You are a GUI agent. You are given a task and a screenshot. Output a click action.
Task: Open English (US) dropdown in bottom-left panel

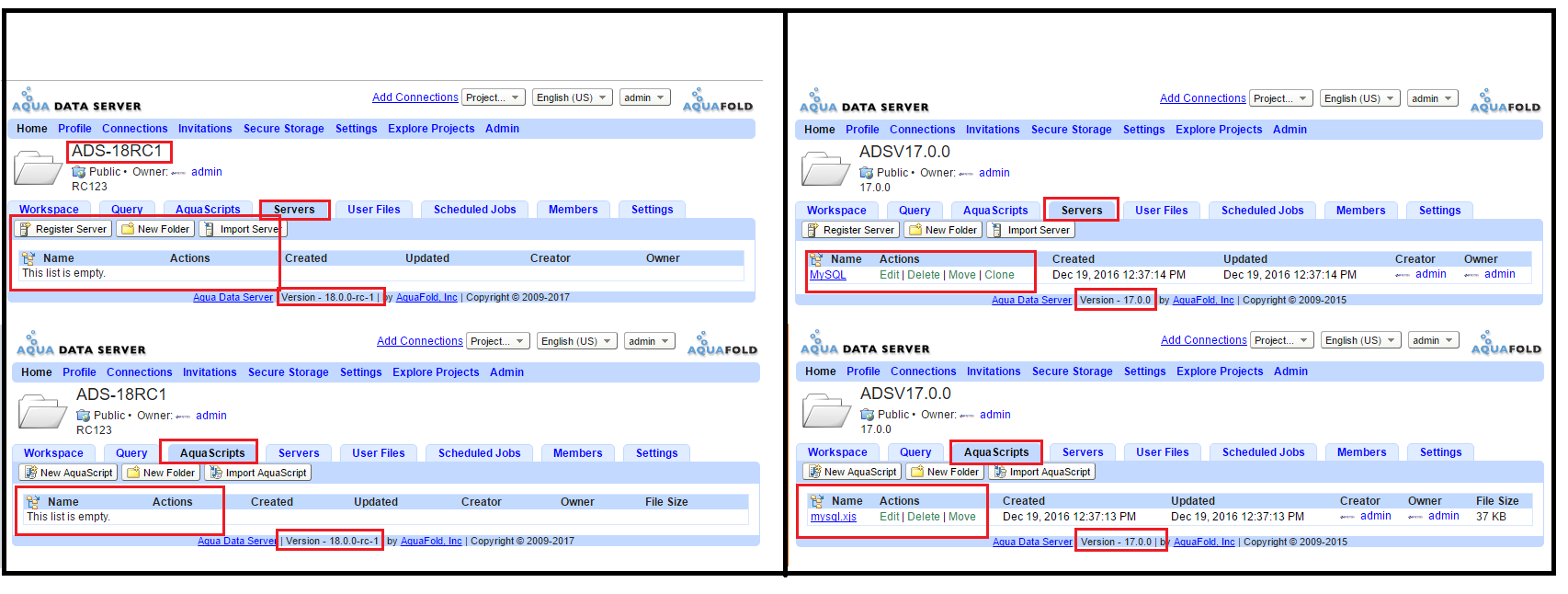tap(577, 341)
